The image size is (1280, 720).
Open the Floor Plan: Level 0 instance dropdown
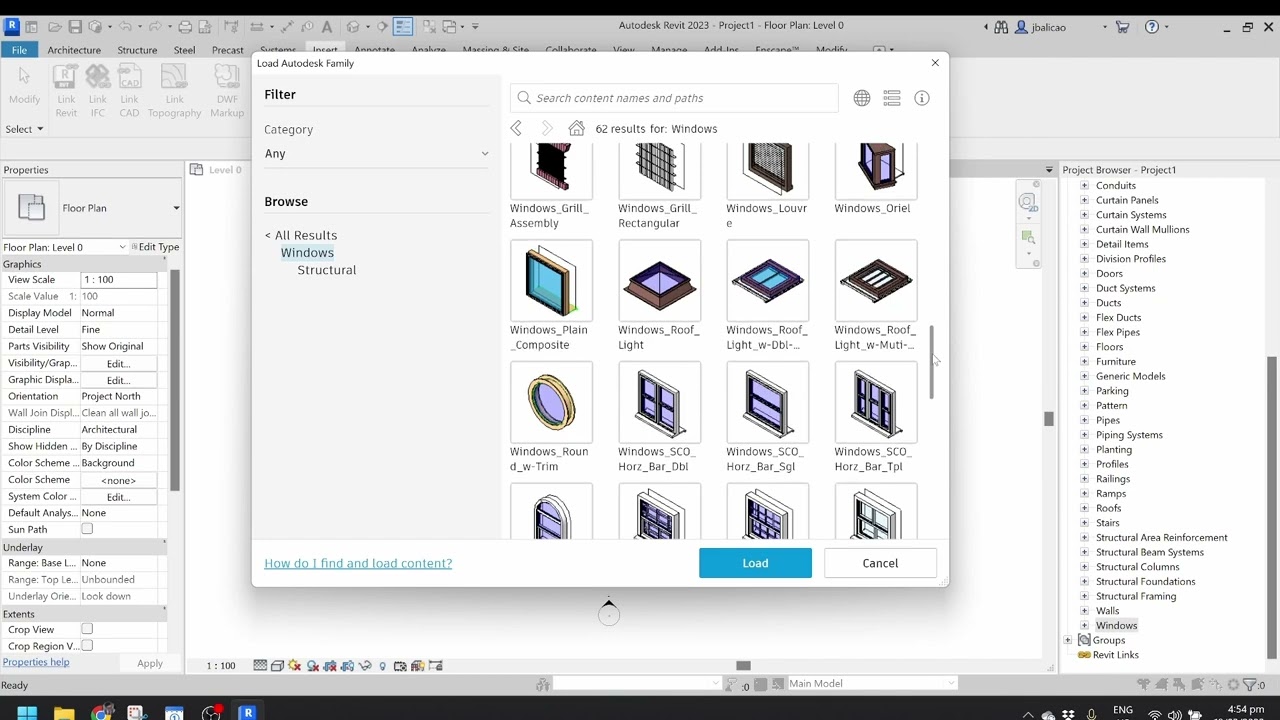(122, 247)
